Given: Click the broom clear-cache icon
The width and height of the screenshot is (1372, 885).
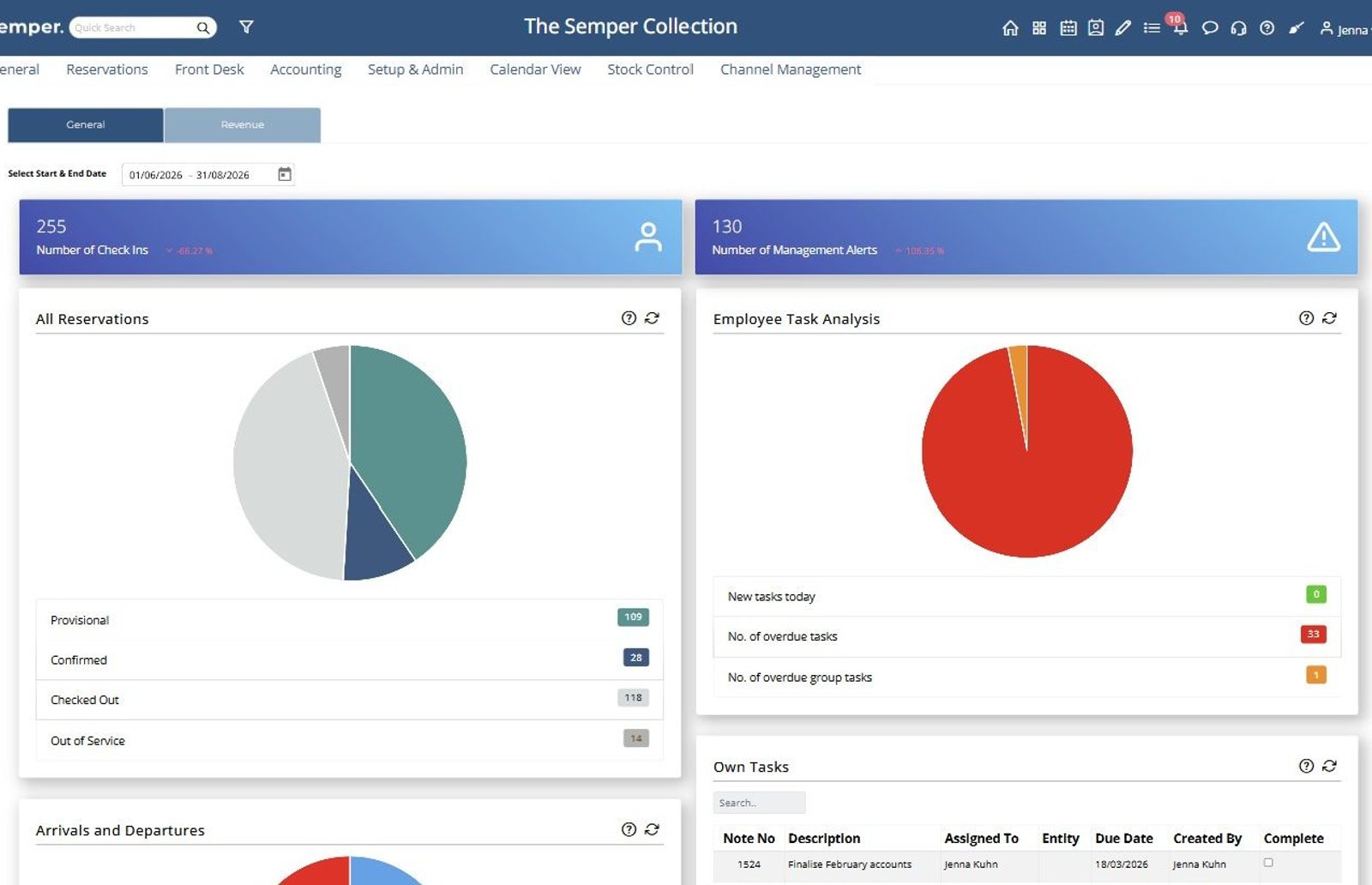Looking at the screenshot, I should click(1296, 28).
